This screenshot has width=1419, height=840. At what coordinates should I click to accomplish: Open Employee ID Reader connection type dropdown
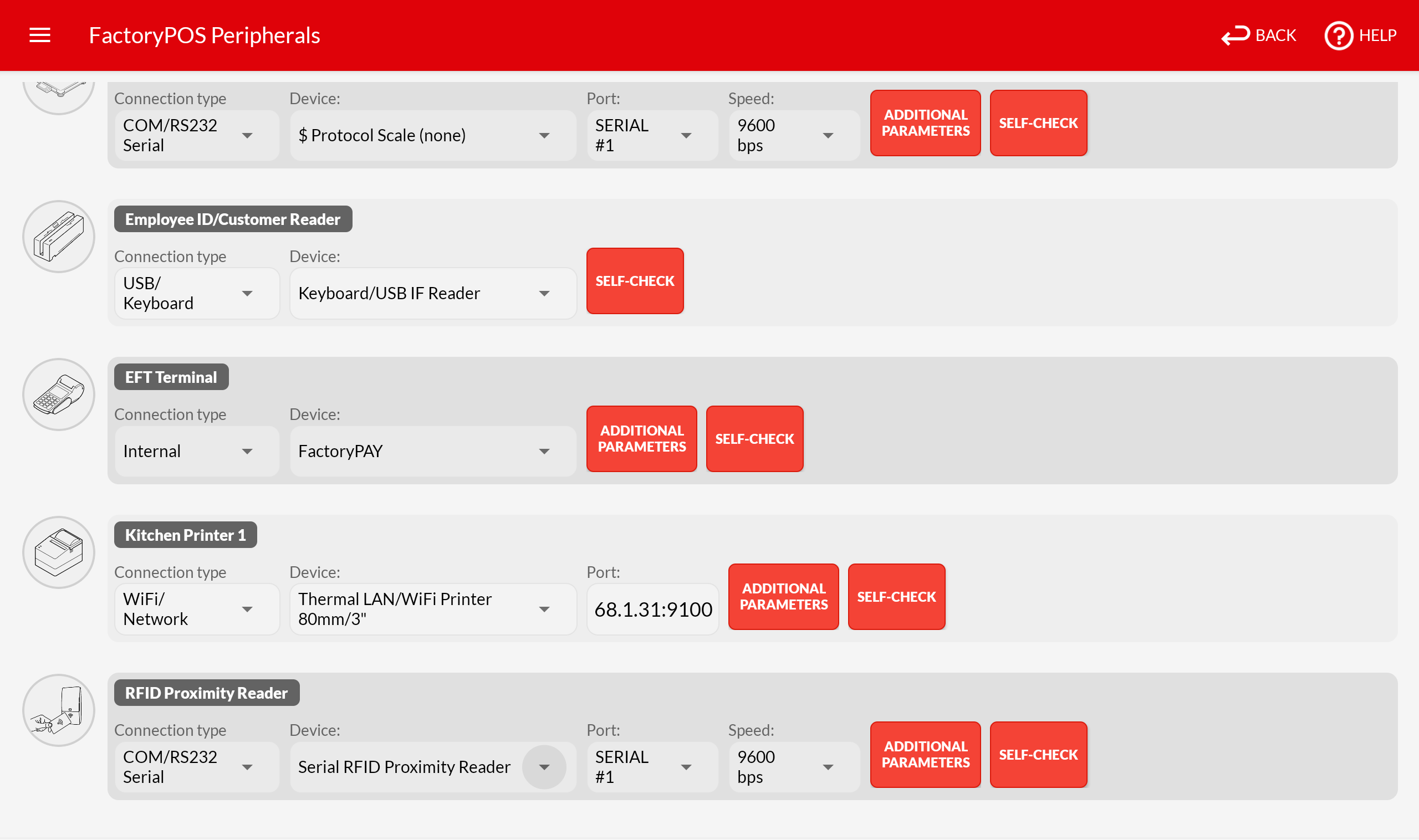[x=196, y=293]
